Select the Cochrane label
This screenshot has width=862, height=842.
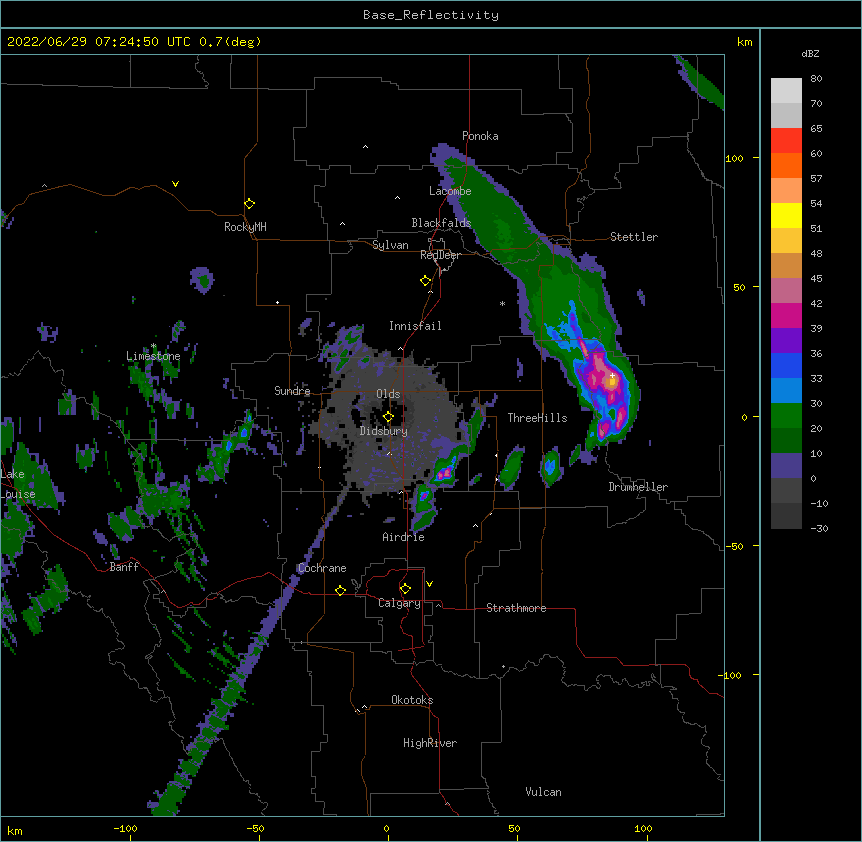click(x=322, y=568)
